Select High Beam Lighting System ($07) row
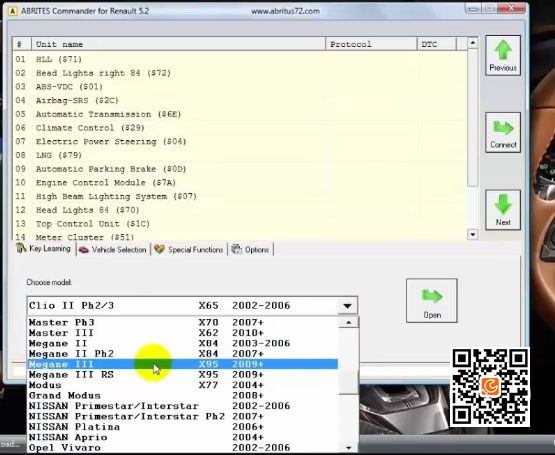Screen dimensions: 555x455 [240, 196]
